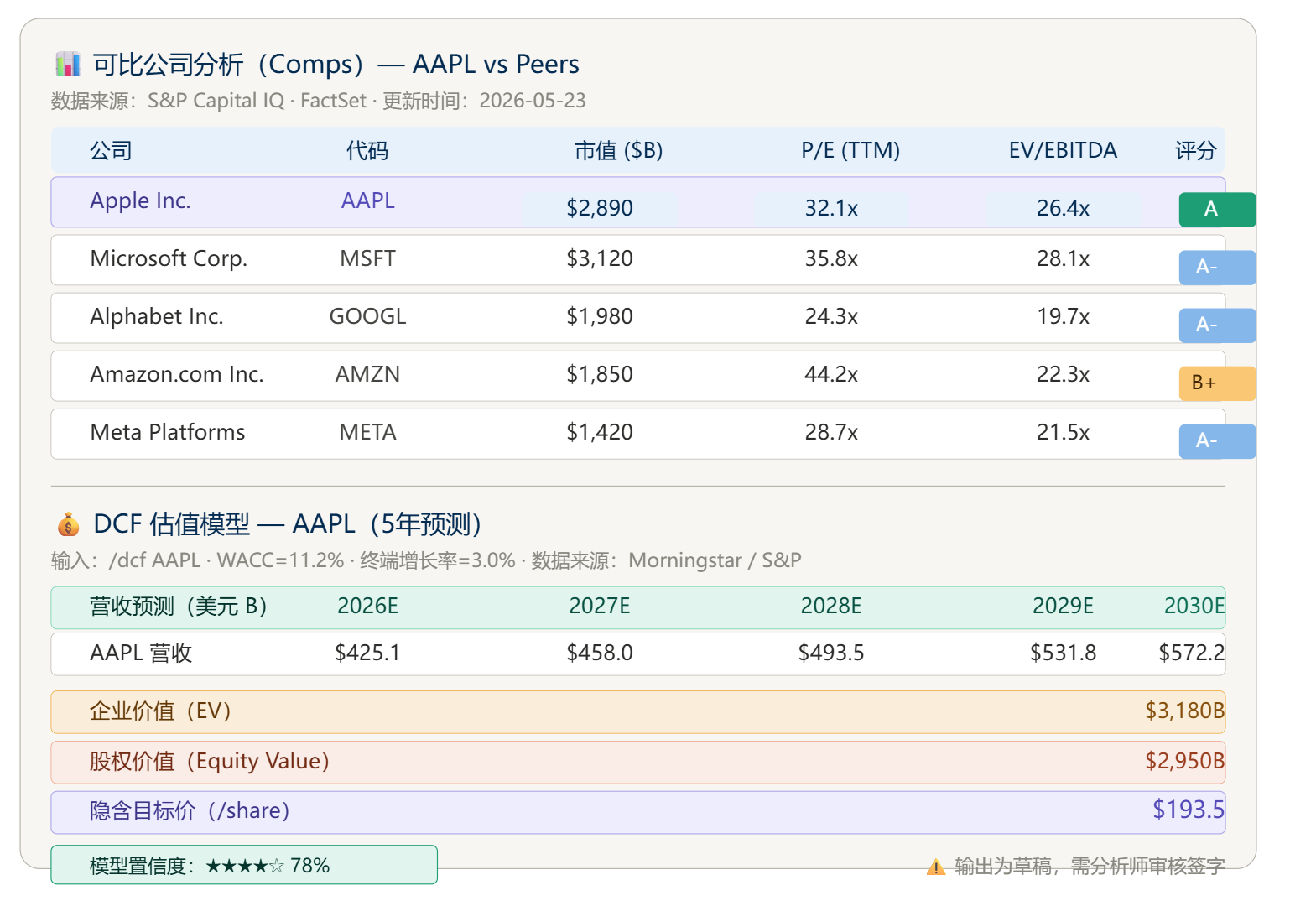The height and width of the screenshot is (906, 1316).
Task: Click the data source line with 2026-05-23
Action: [x=319, y=101]
